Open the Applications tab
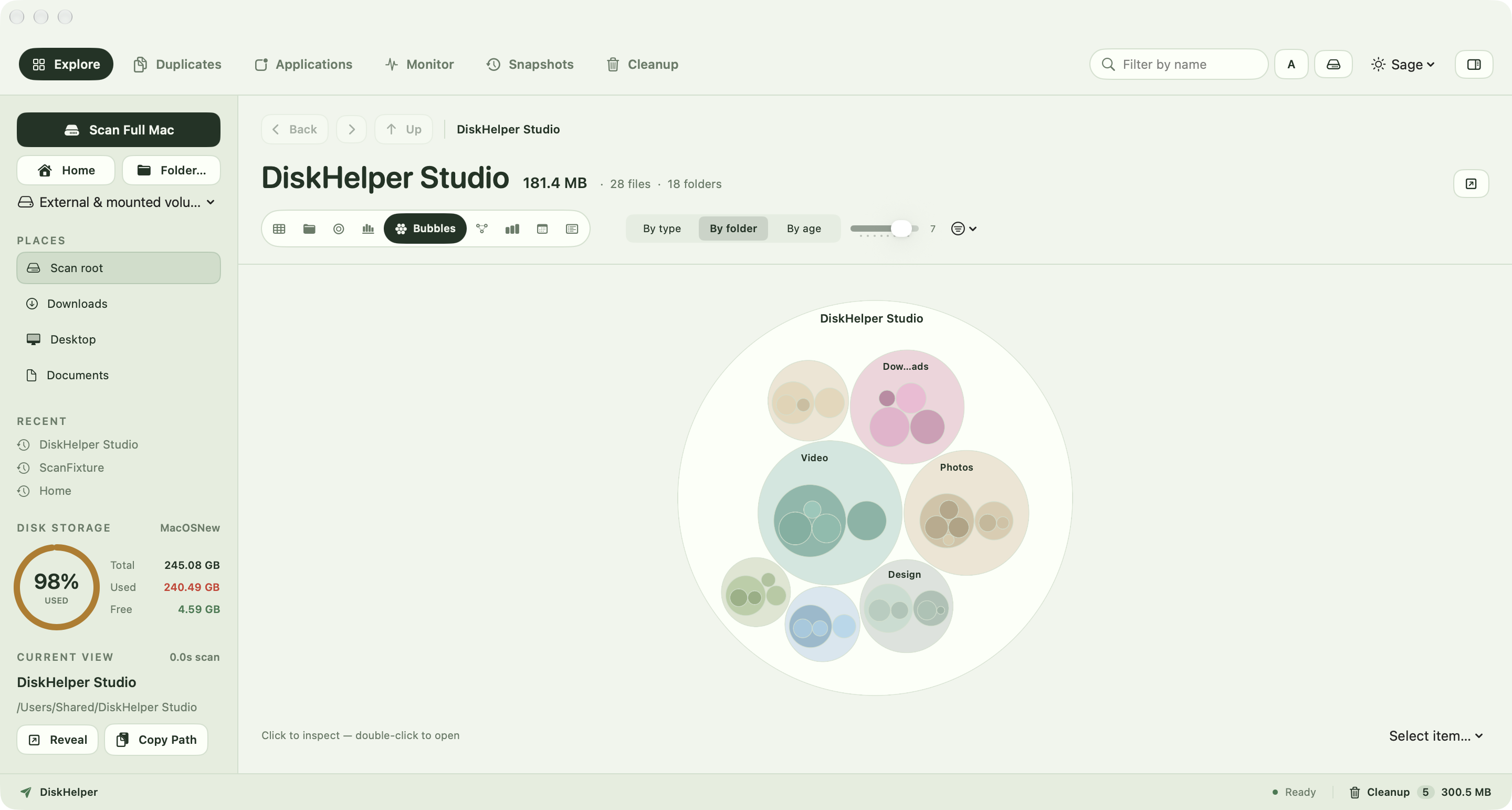Image resolution: width=1512 pixels, height=810 pixels. point(303,64)
